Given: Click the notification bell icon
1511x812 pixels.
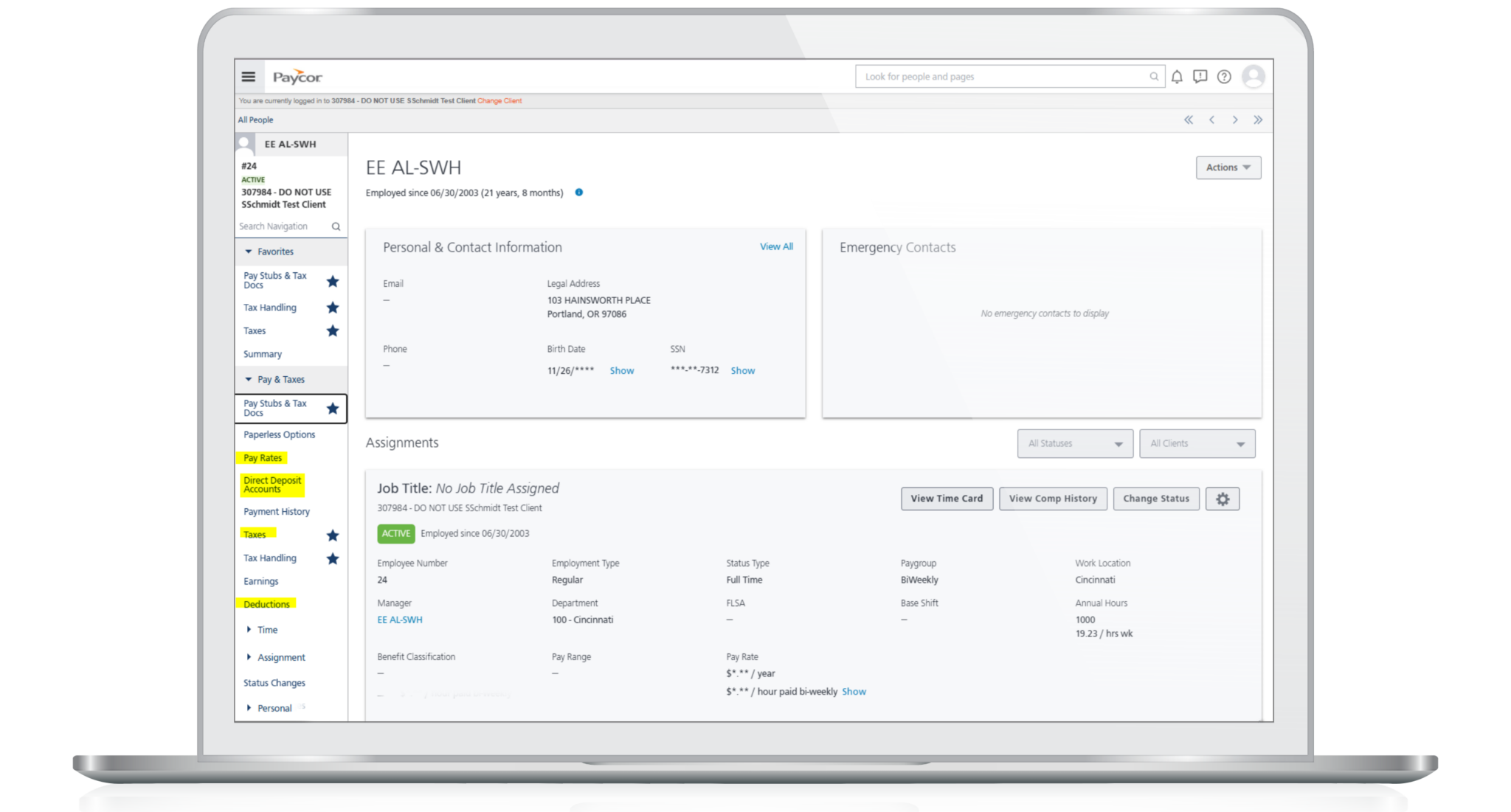Looking at the screenshot, I should 1177,76.
